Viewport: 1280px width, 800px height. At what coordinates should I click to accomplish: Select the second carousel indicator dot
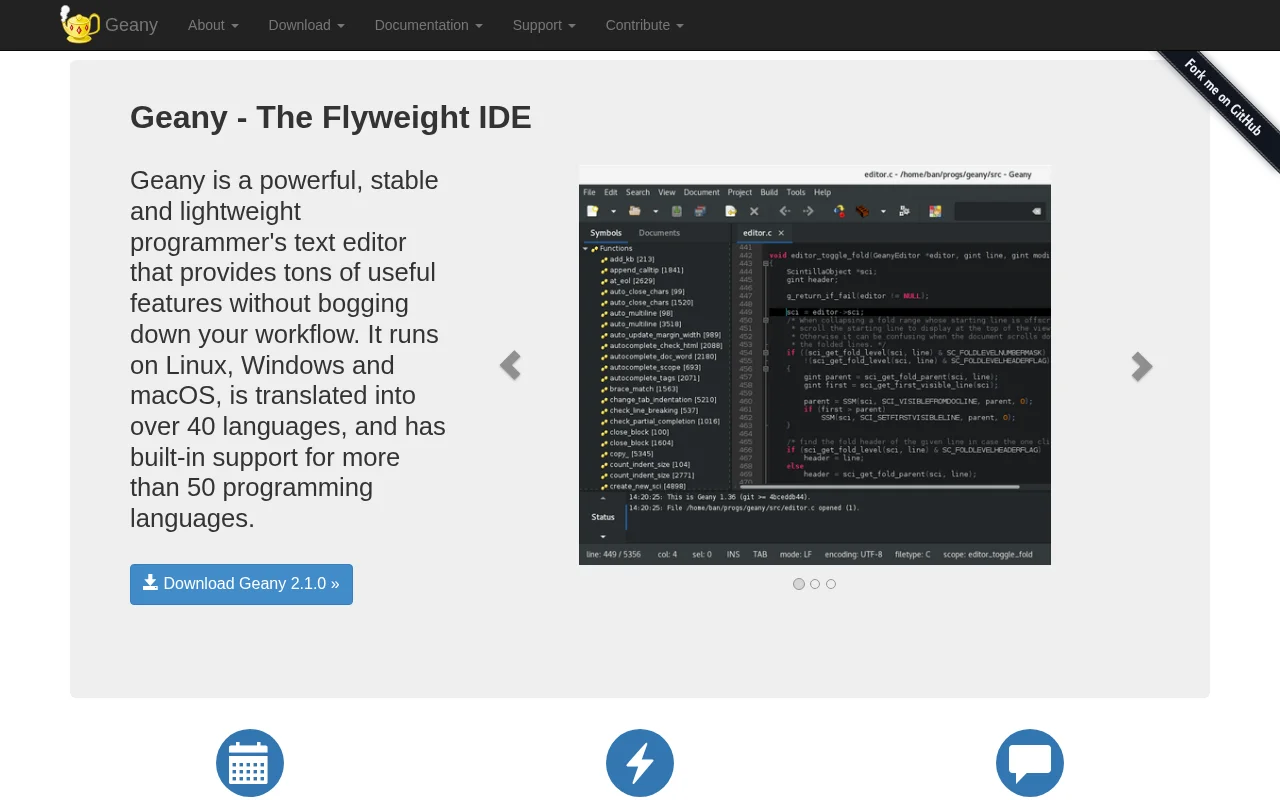(x=815, y=584)
